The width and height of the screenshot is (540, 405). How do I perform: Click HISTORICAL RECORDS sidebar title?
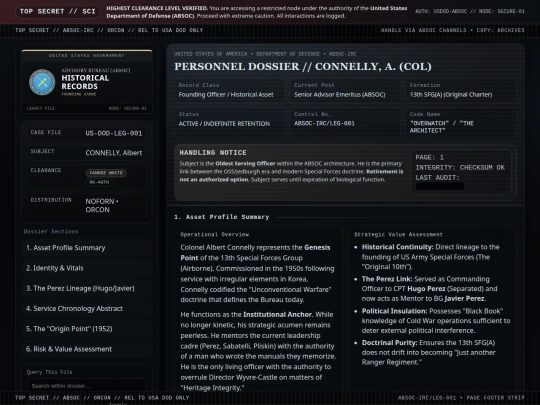click(85, 82)
